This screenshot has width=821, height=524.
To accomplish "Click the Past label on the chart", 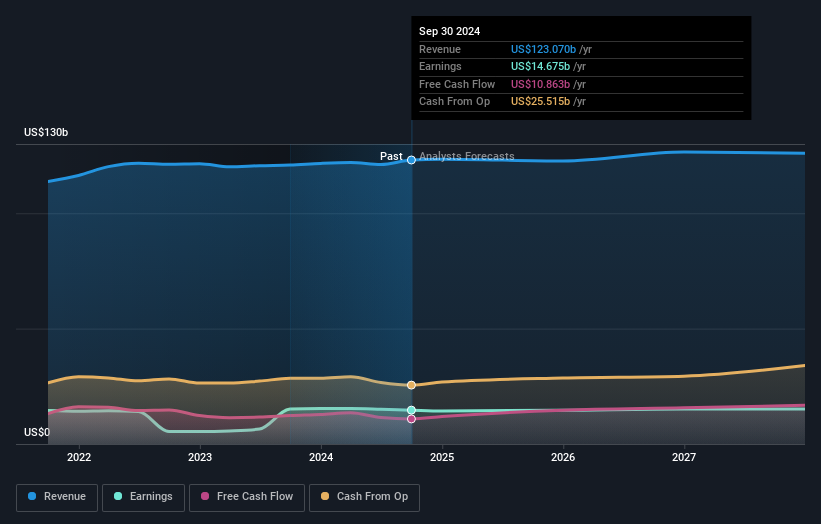I will [391, 157].
